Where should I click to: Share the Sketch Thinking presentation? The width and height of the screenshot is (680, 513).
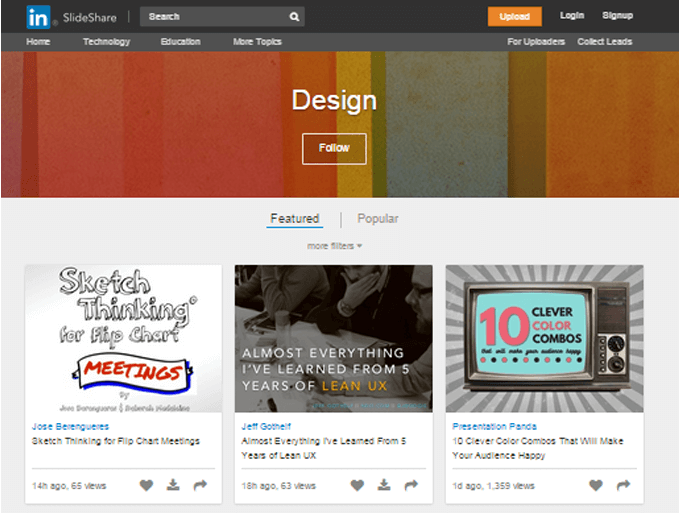coord(200,485)
